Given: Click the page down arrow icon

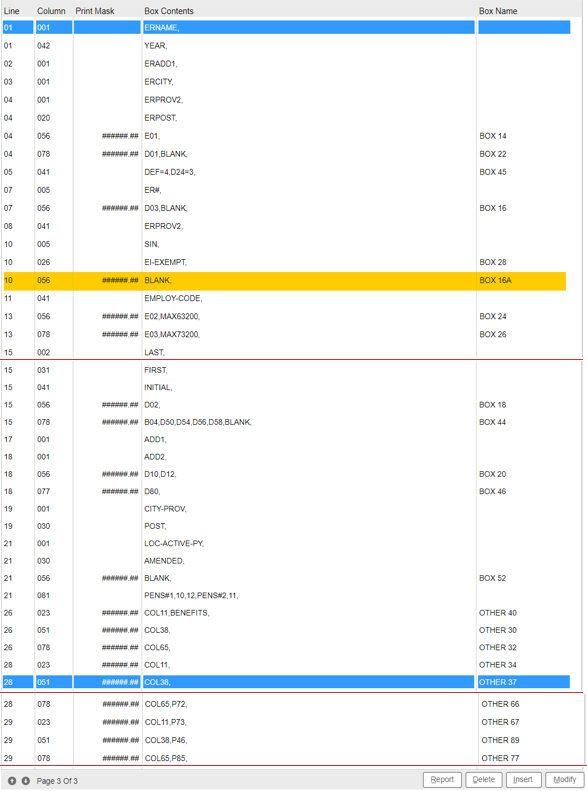Looking at the screenshot, I should point(25,781).
